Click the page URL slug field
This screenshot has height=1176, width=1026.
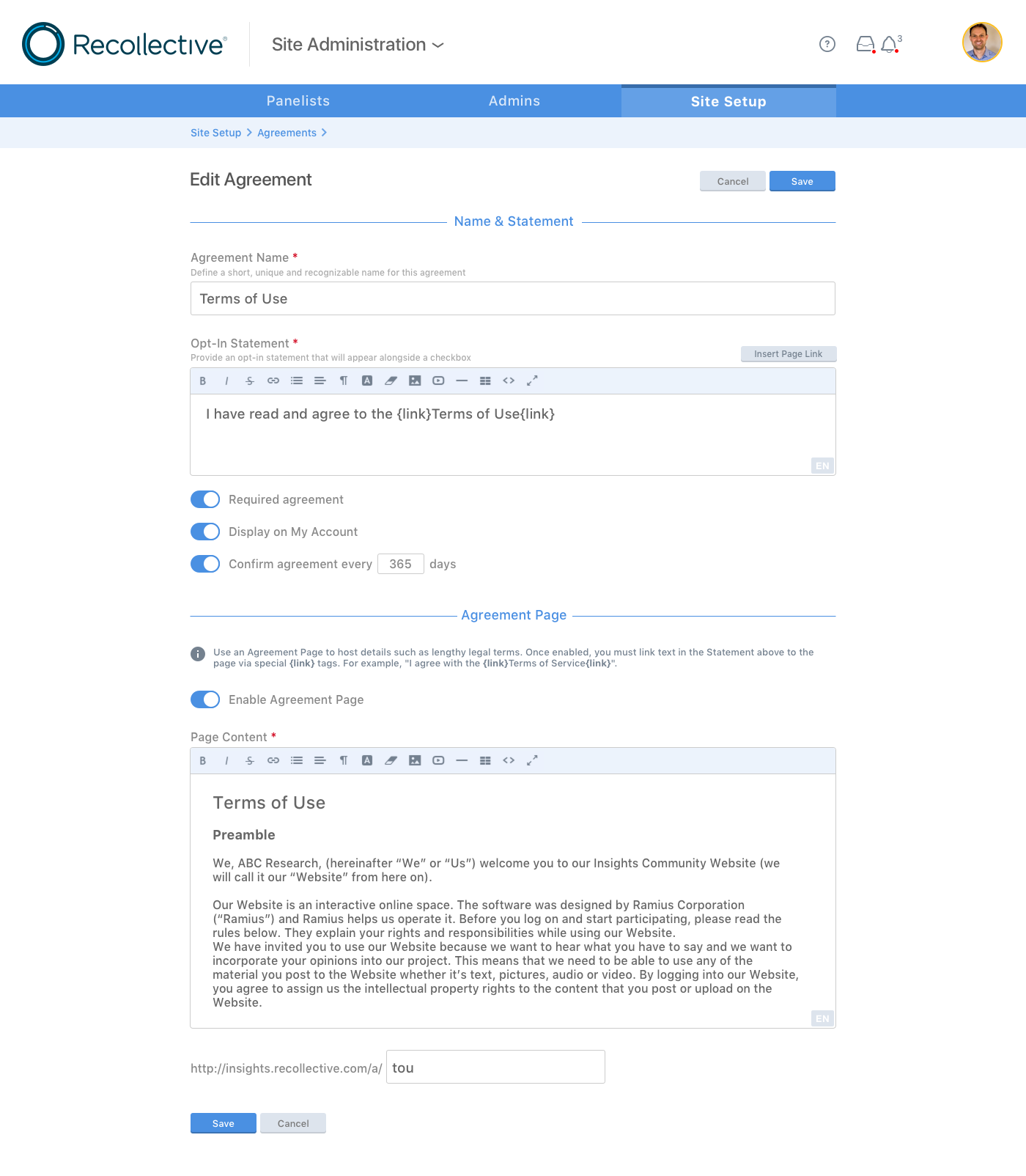coord(495,1067)
